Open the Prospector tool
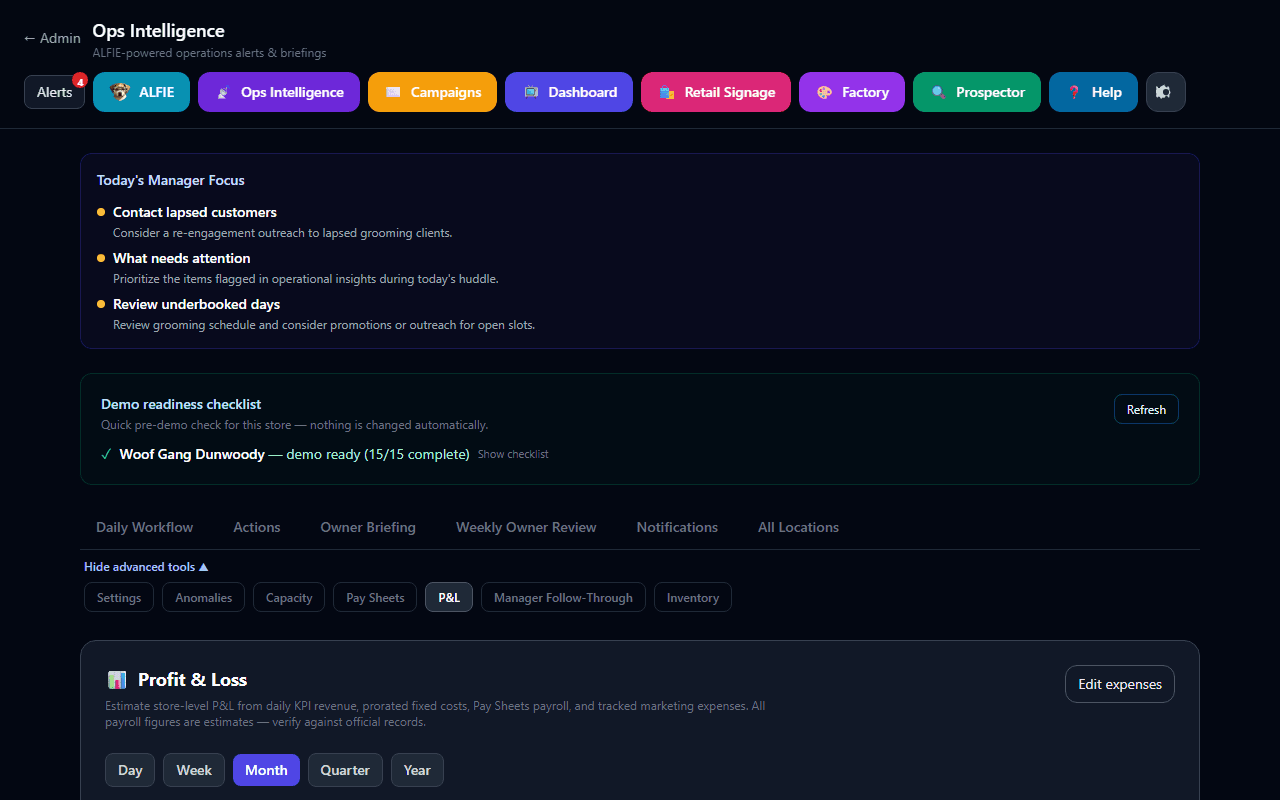Viewport: 1280px width, 800px height. click(x=977, y=92)
